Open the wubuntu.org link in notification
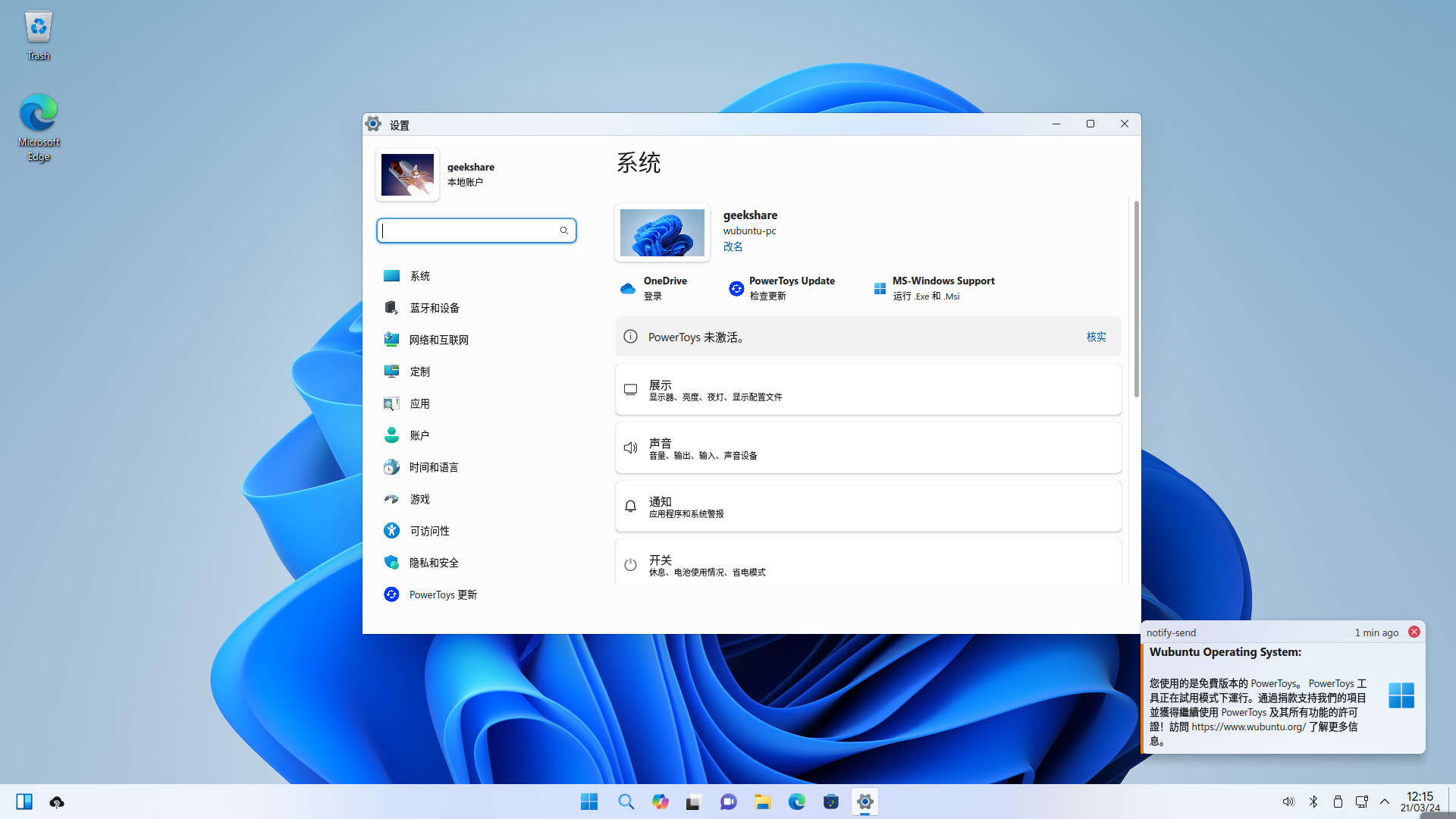1456x819 pixels. 1247,726
